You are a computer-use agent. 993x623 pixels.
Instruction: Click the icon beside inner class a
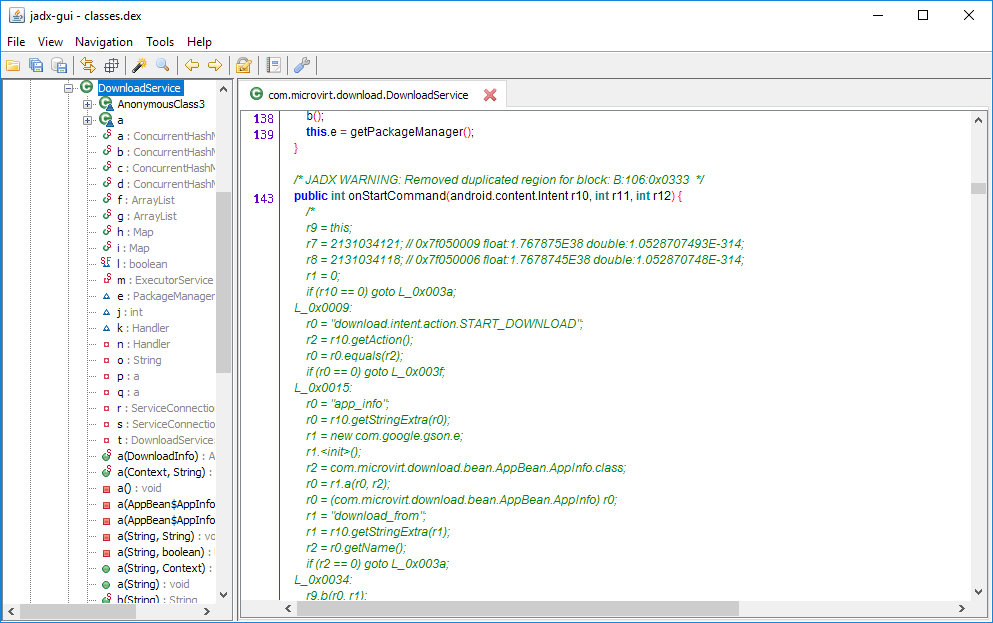(x=106, y=120)
